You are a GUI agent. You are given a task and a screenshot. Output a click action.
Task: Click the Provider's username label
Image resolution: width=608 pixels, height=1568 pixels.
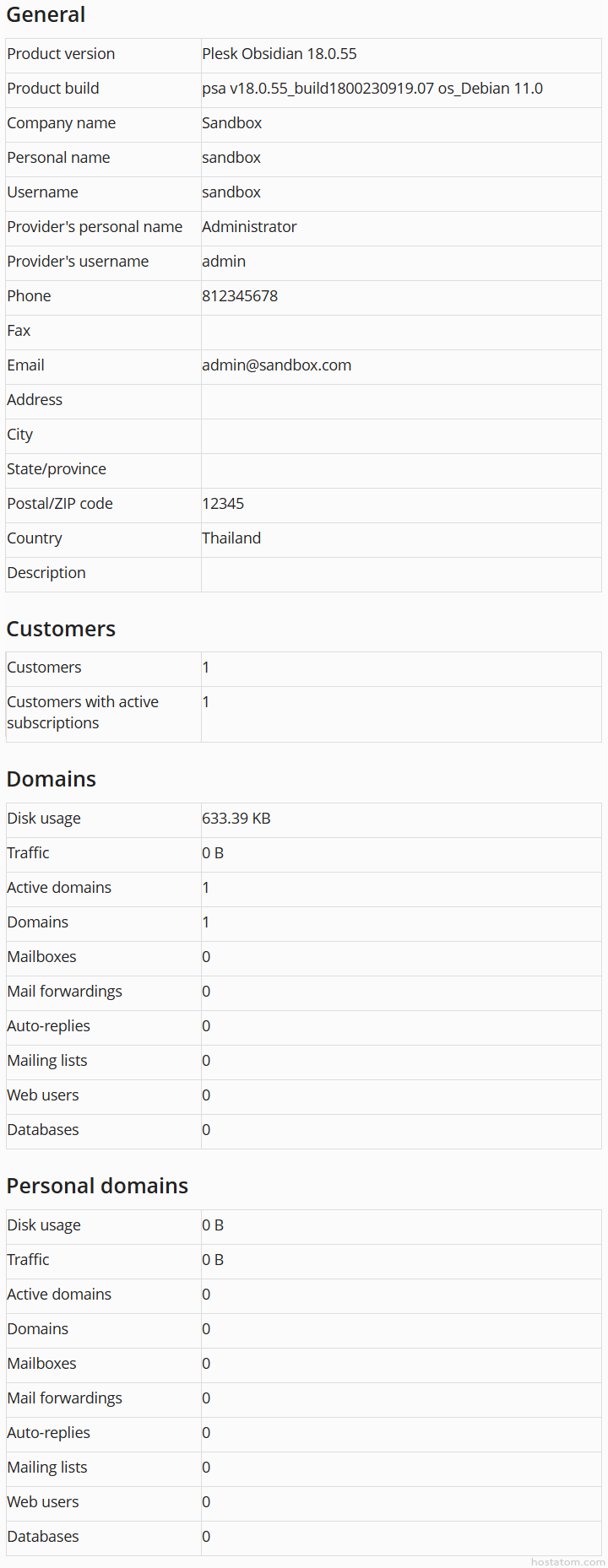(x=78, y=262)
